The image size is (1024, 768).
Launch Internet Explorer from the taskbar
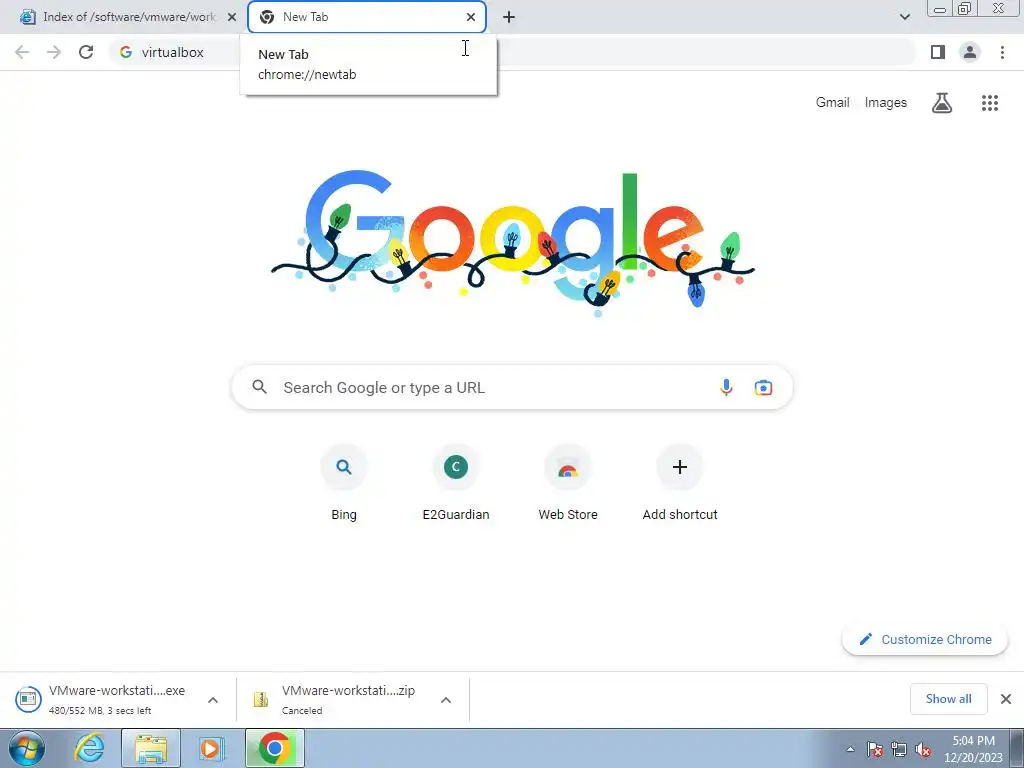tap(89, 748)
